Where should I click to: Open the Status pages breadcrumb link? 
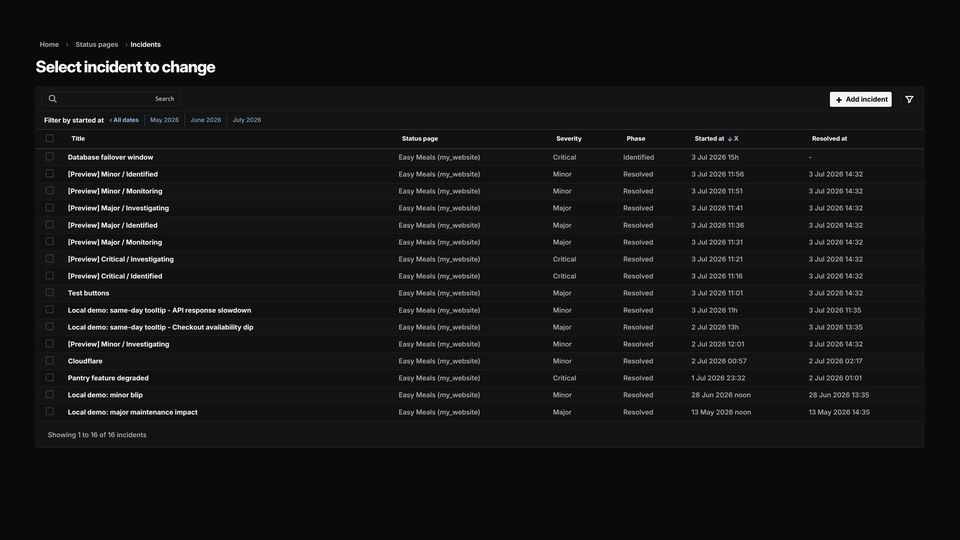[97, 45]
